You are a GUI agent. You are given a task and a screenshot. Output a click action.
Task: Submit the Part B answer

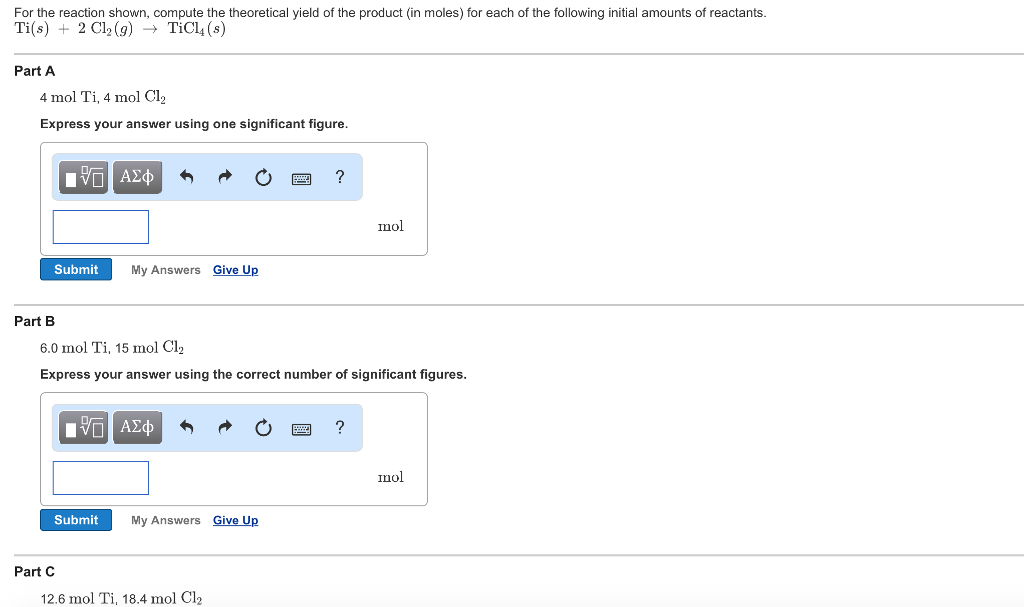(x=76, y=520)
